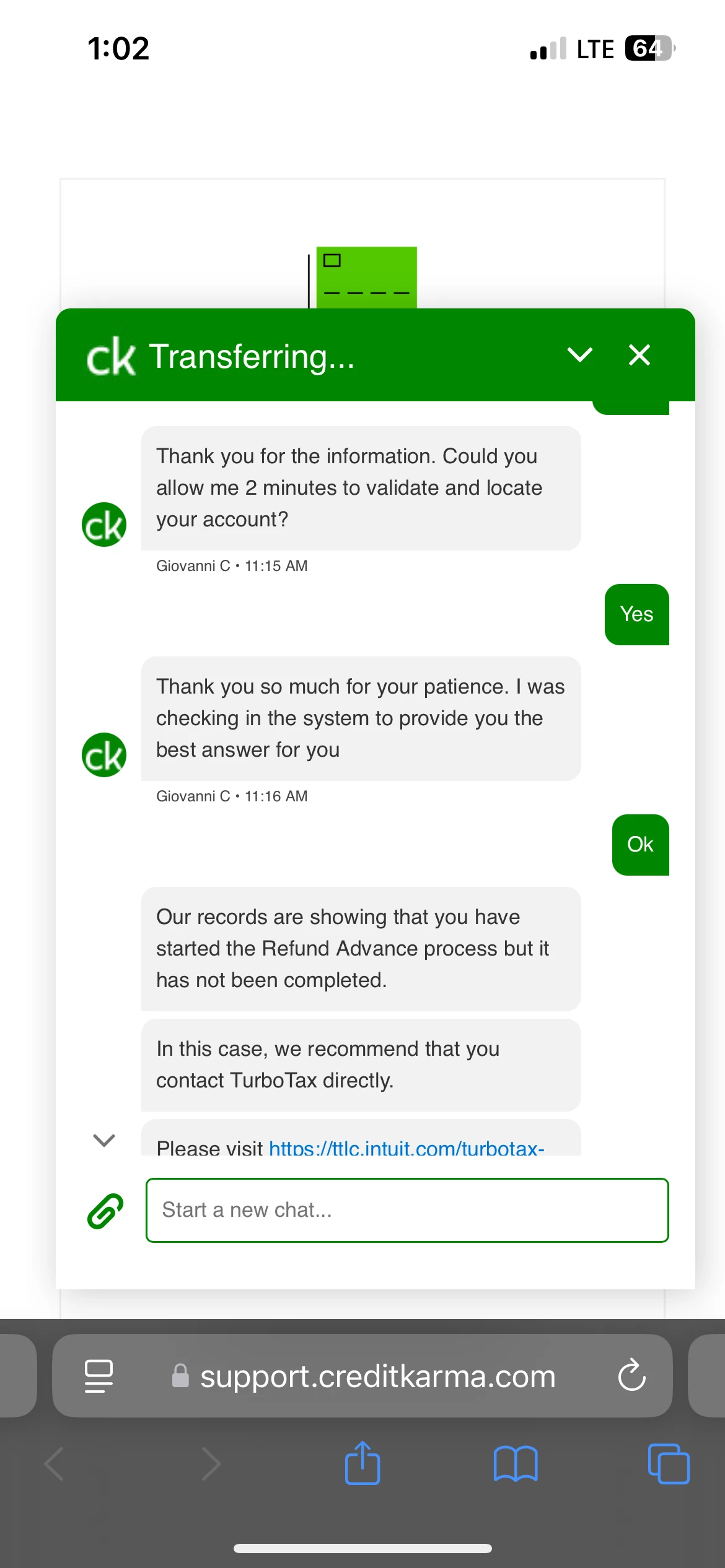Select the 'Yes' reply bubble
Viewport: 725px width, 1568px height.
tap(637, 614)
